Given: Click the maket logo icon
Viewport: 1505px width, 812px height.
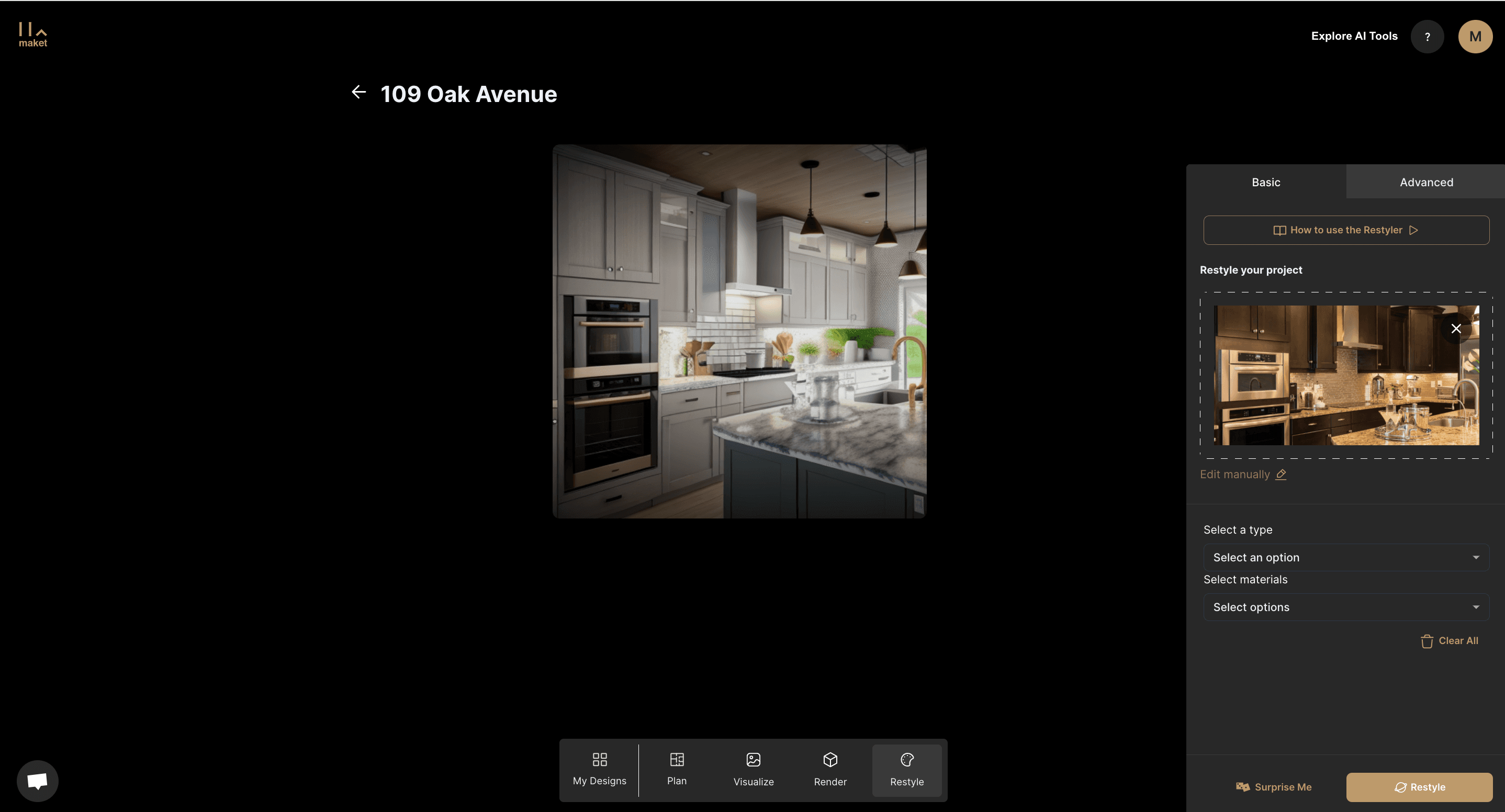Looking at the screenshot, I should [x=33, y=35].
